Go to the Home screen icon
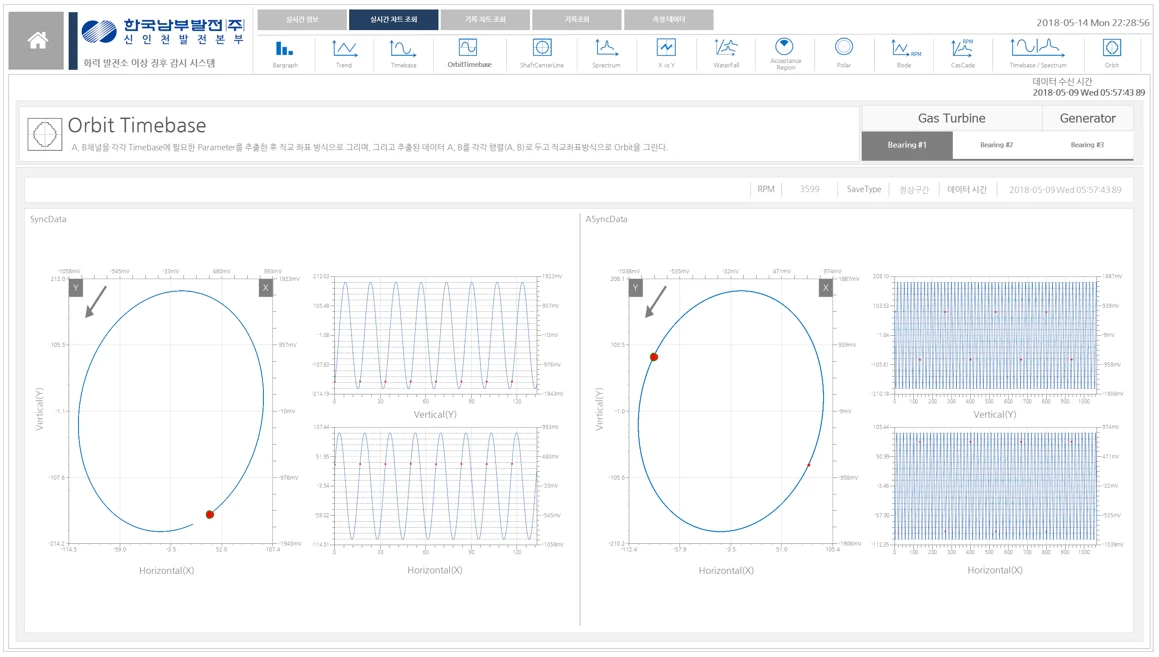Screen dimensions: 1159x657 [x=37, y=41]
